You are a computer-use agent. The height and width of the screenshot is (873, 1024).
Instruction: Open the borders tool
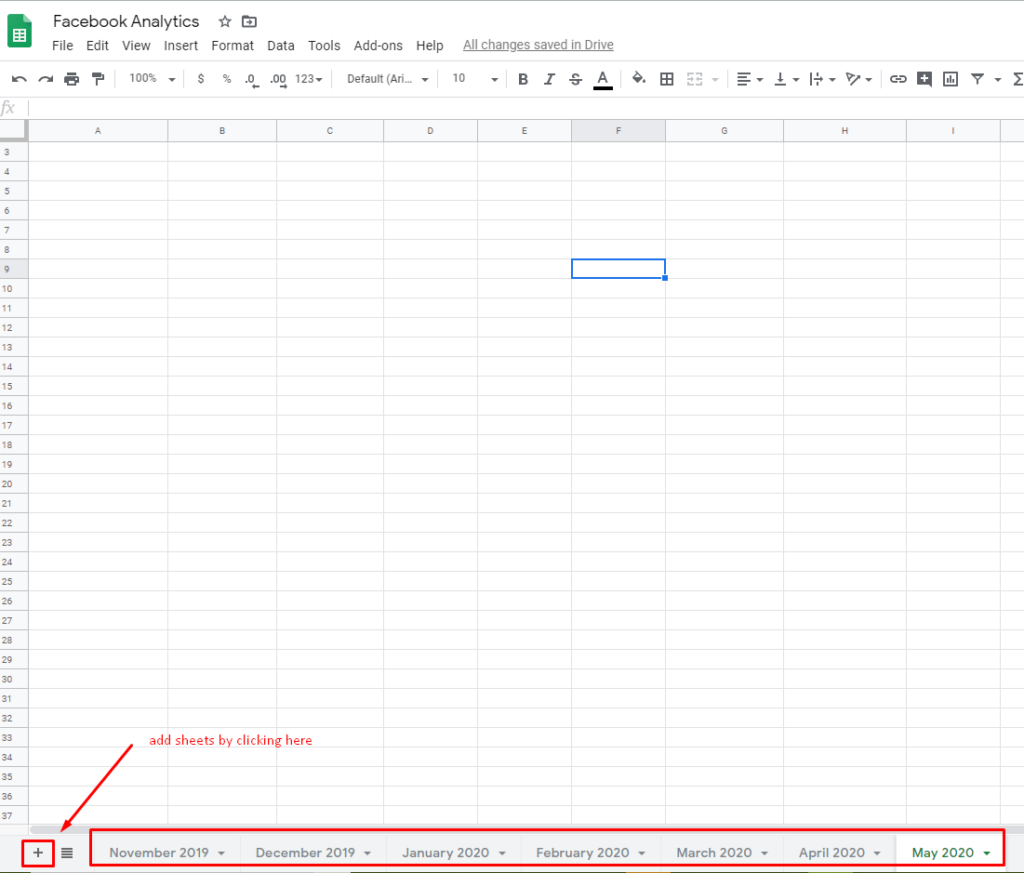pyautogui.click(x=667, y=79)
